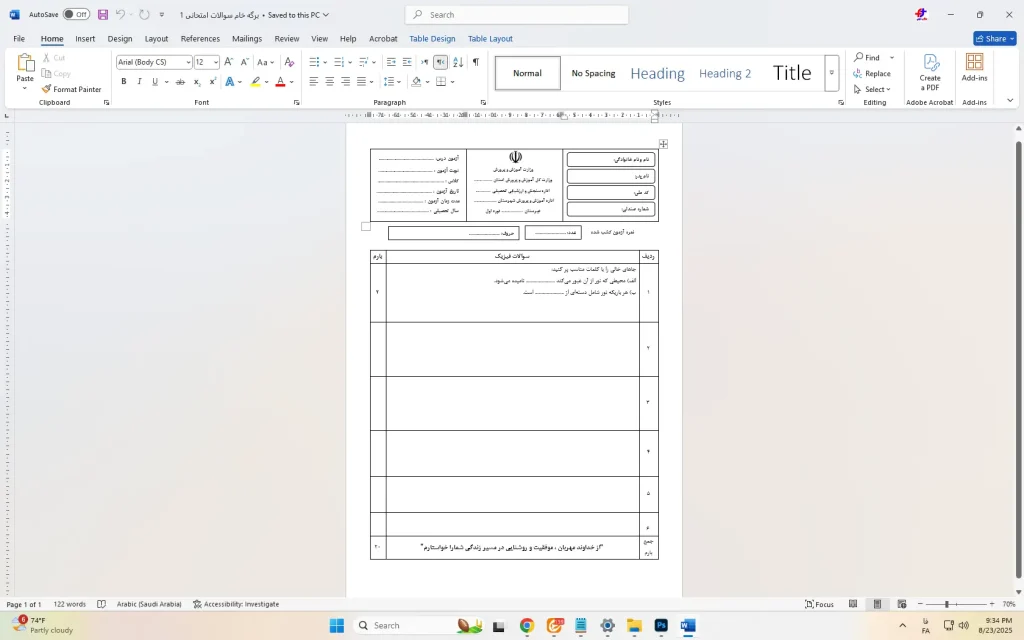The image size is (1024, 640).
Task: Open the File menu
Action: [19, 39]
